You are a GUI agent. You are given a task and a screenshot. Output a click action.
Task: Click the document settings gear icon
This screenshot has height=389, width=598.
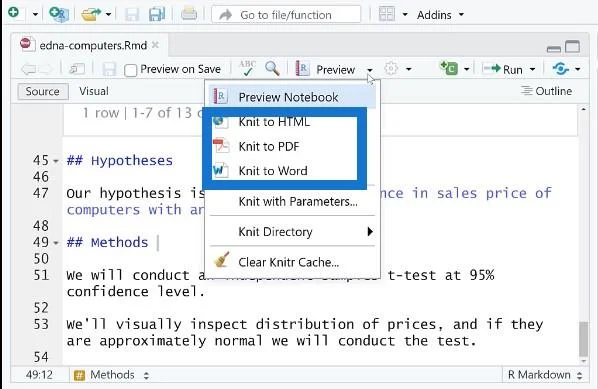(391, 69)
